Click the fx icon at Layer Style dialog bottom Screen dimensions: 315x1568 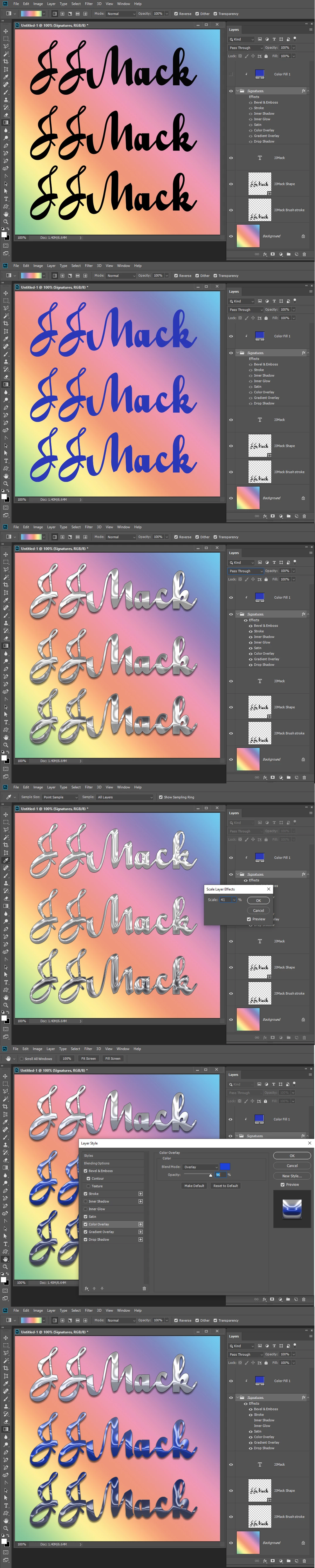point(86,1288)
